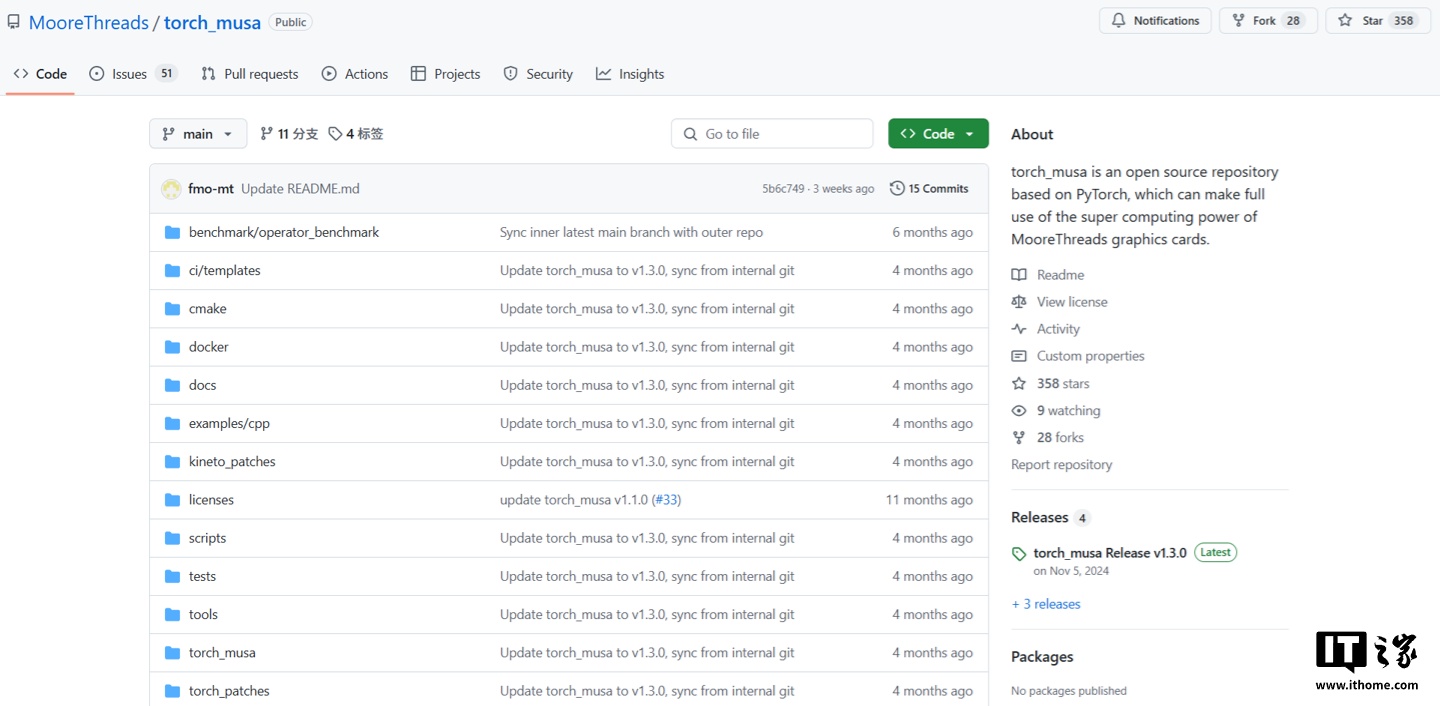The width and height of the screenshot is (1440, 706).
Task: Expand the main branch dropdown
Action: 198,134
